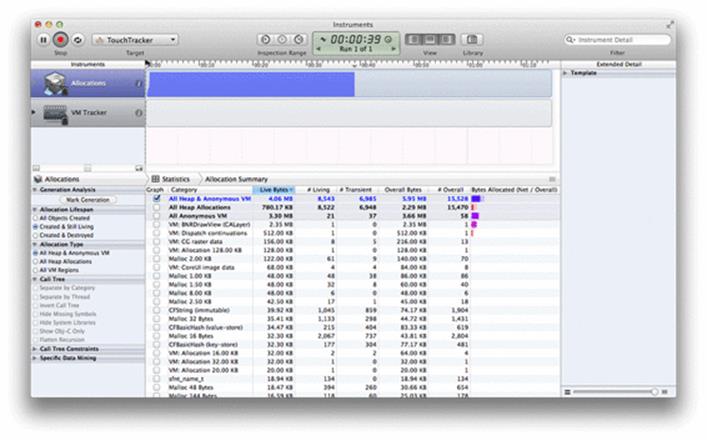
Task: Sort by Category column header
Action: click(x=210, y=190)
